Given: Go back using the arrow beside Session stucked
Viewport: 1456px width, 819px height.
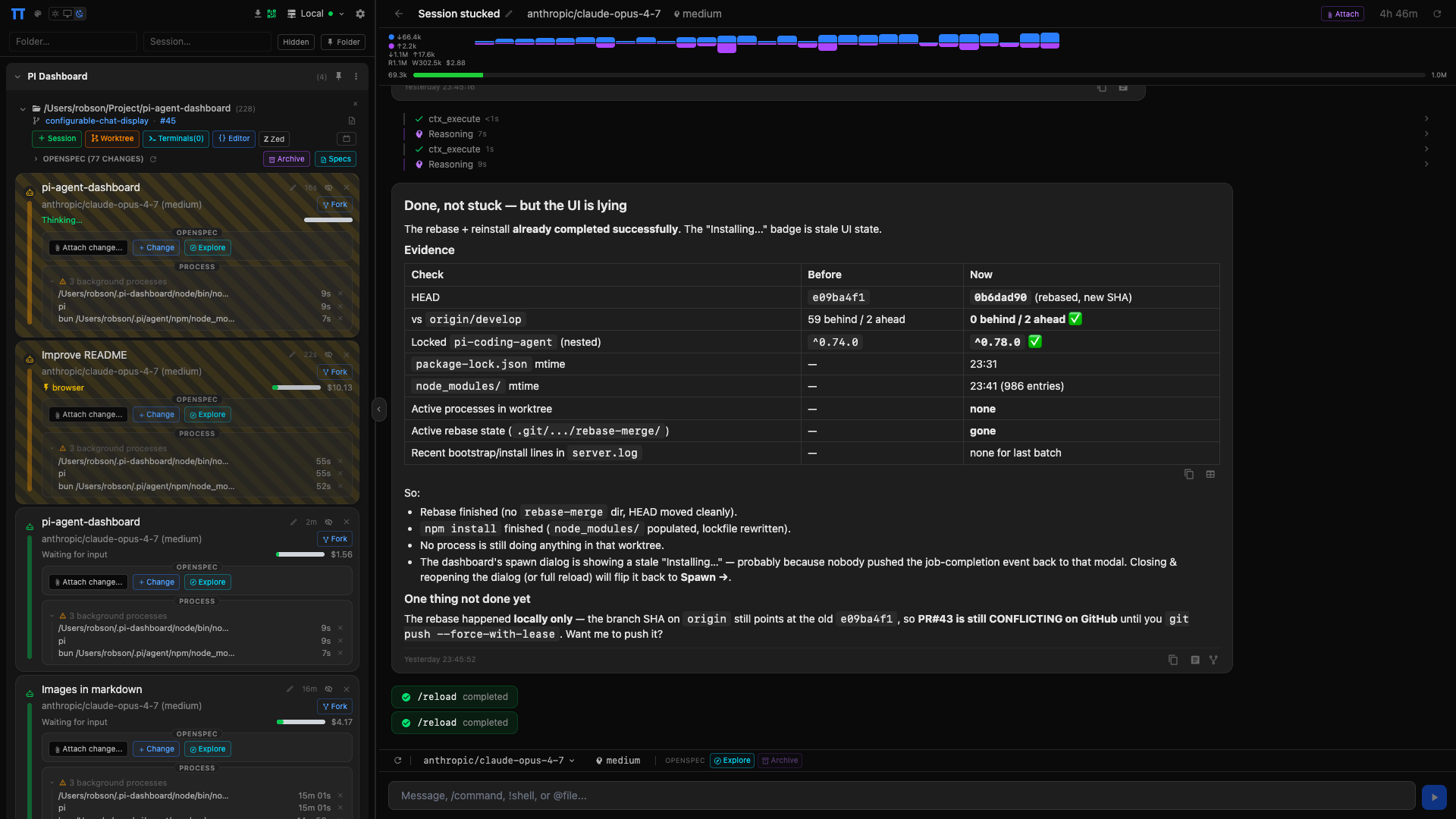Looking at the screenshot, I should 399,14.
